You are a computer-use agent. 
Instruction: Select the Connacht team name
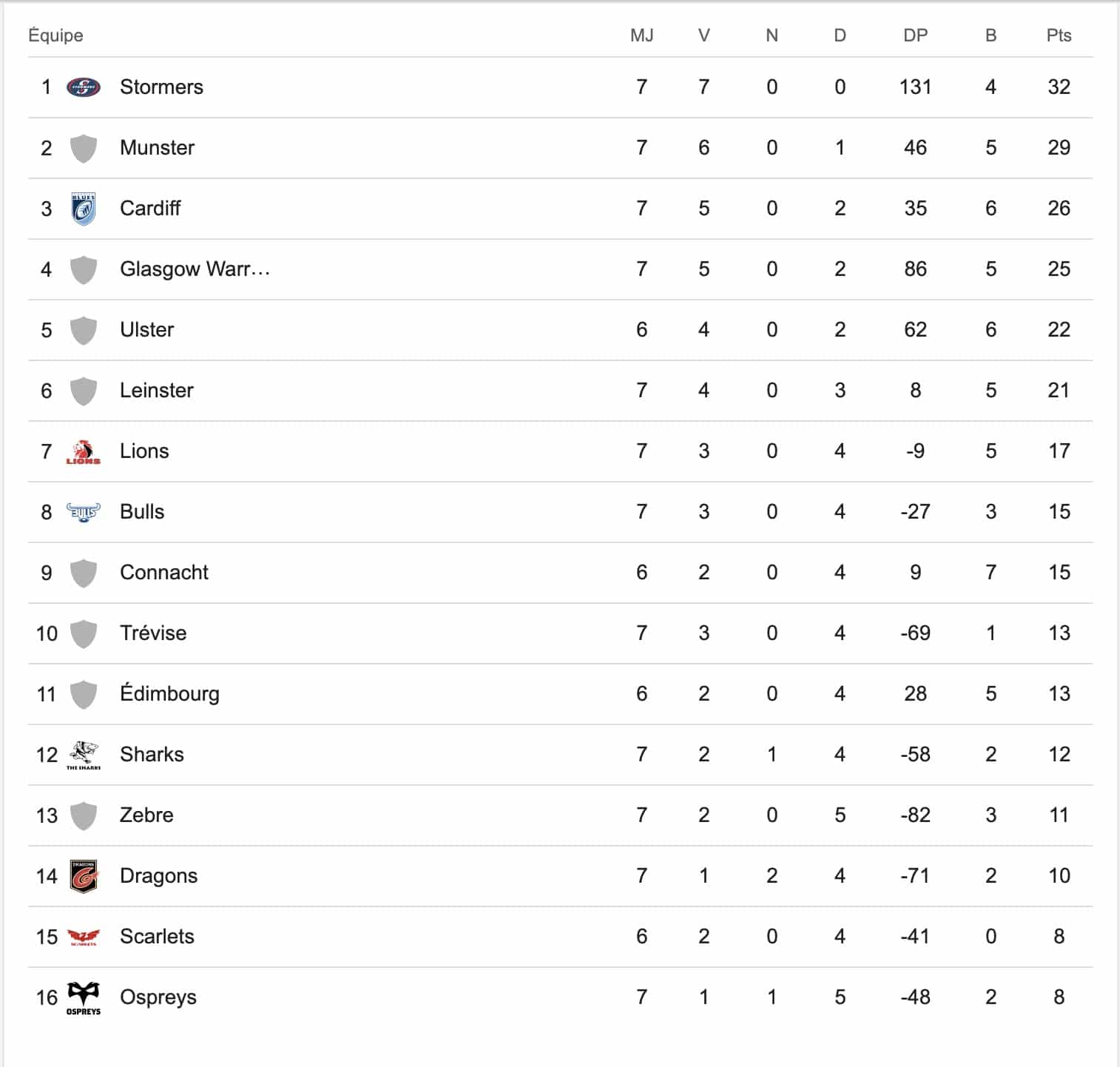click(164, 573)
